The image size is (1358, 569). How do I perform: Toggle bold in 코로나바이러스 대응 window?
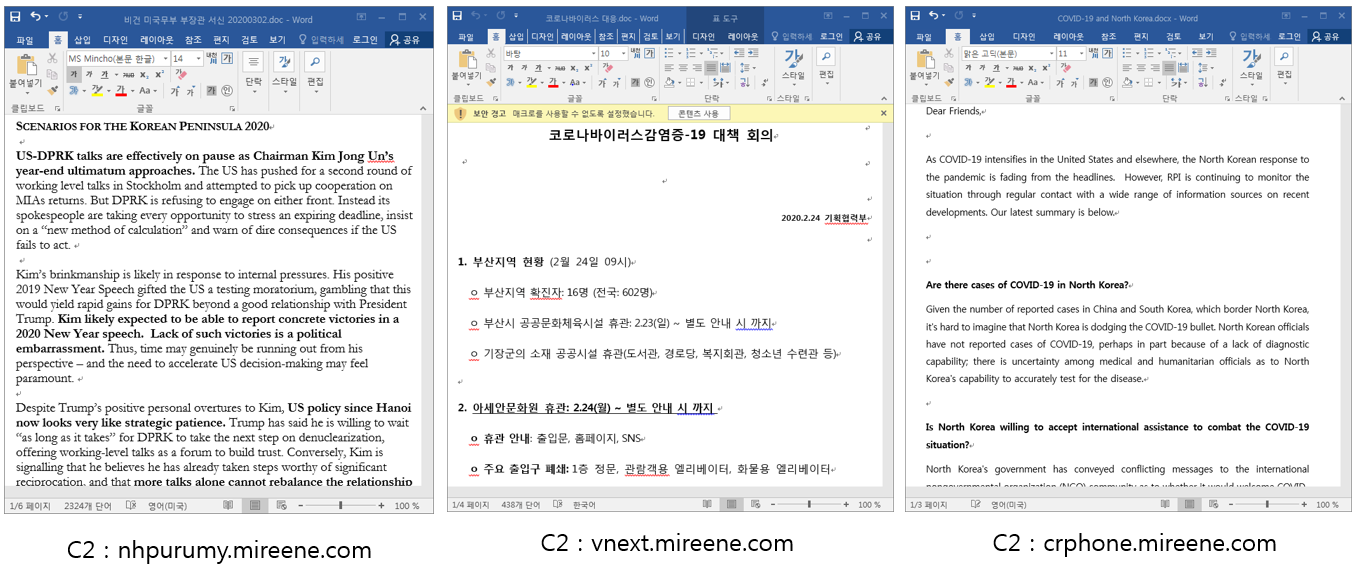510,68
